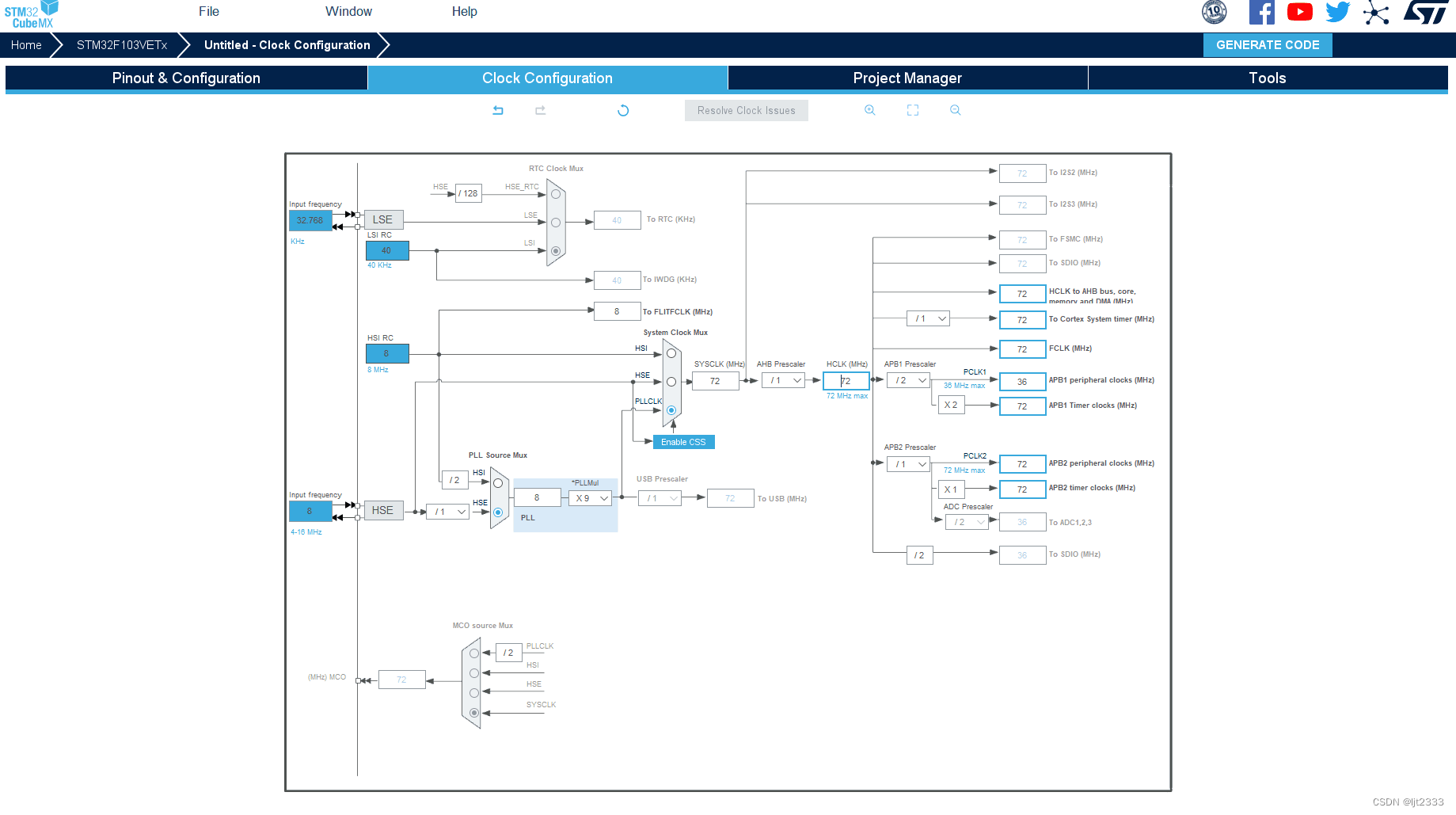Image resolution: width=1456 pixels, height=815 pixels.
Task: Click Resolve Clock Issues button
Action: (747, 110)
